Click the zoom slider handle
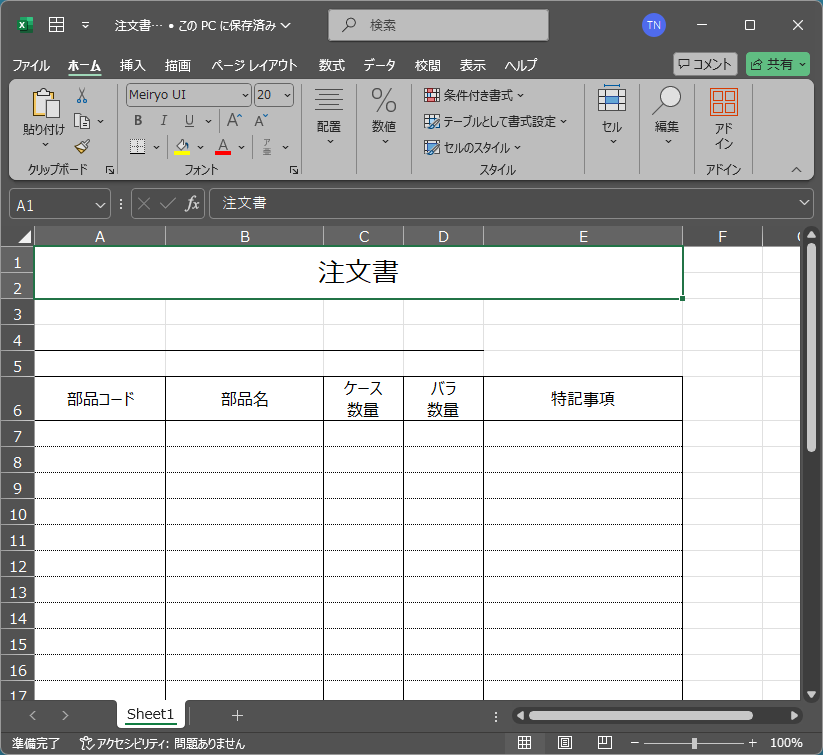This screenshot has height=755, width=823. (694, 743)
